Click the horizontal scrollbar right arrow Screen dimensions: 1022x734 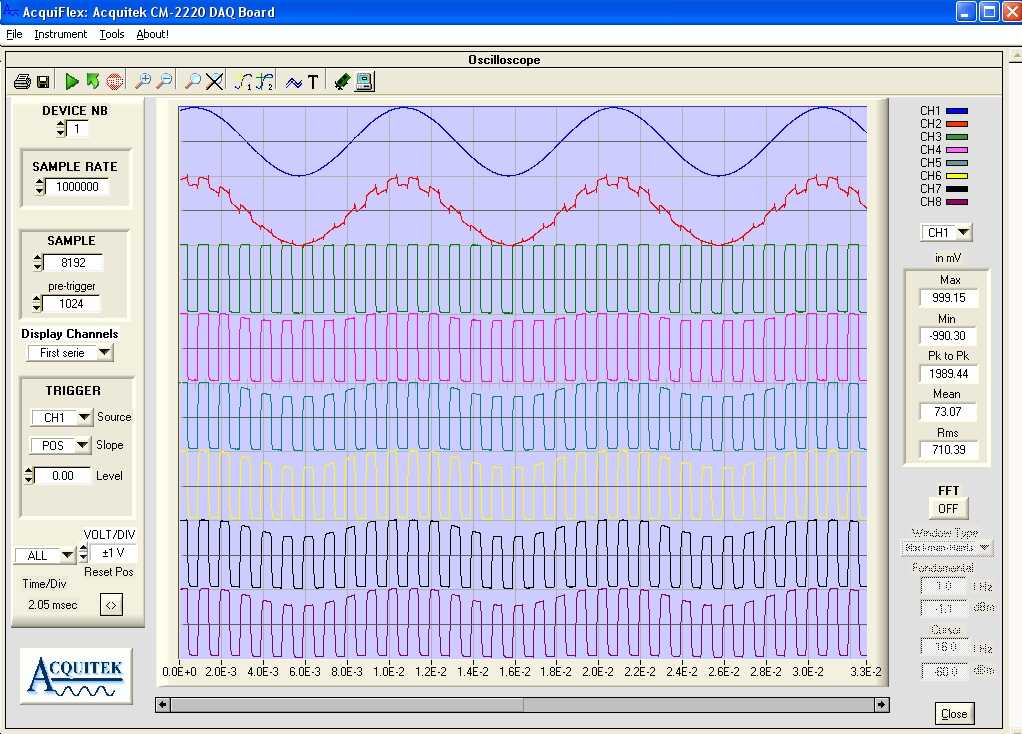click(881, 705)
